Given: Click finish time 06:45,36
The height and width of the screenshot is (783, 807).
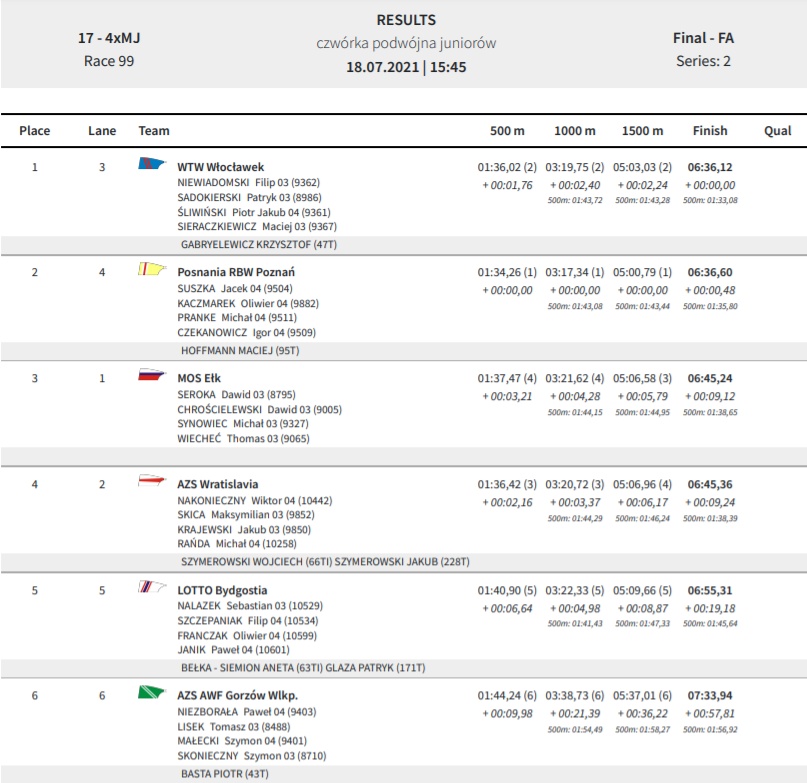Looking at the screenshot, I should [x=710, y=484].
